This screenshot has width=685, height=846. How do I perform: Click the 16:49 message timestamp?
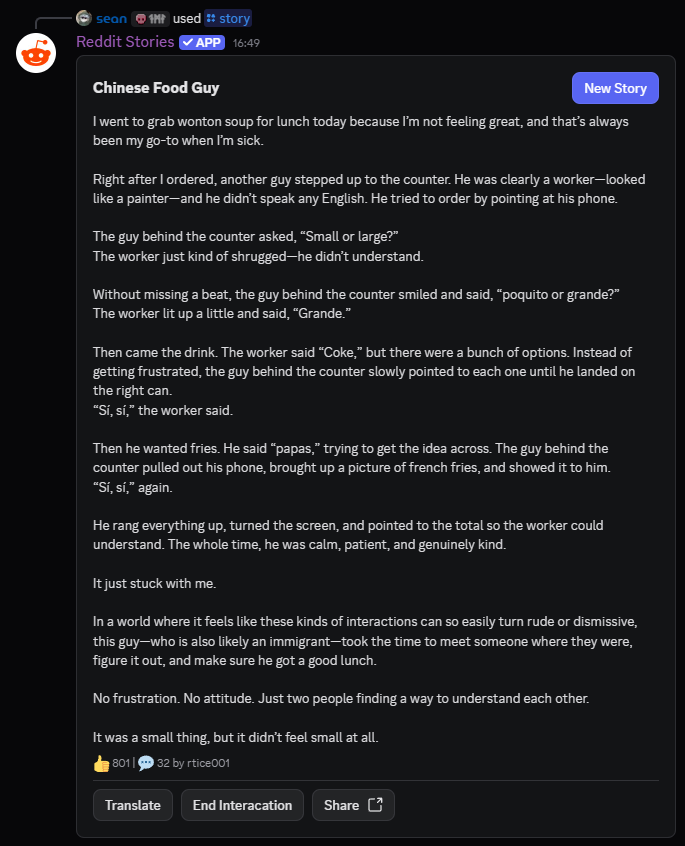pyautogui.click(x=246, y=43)
